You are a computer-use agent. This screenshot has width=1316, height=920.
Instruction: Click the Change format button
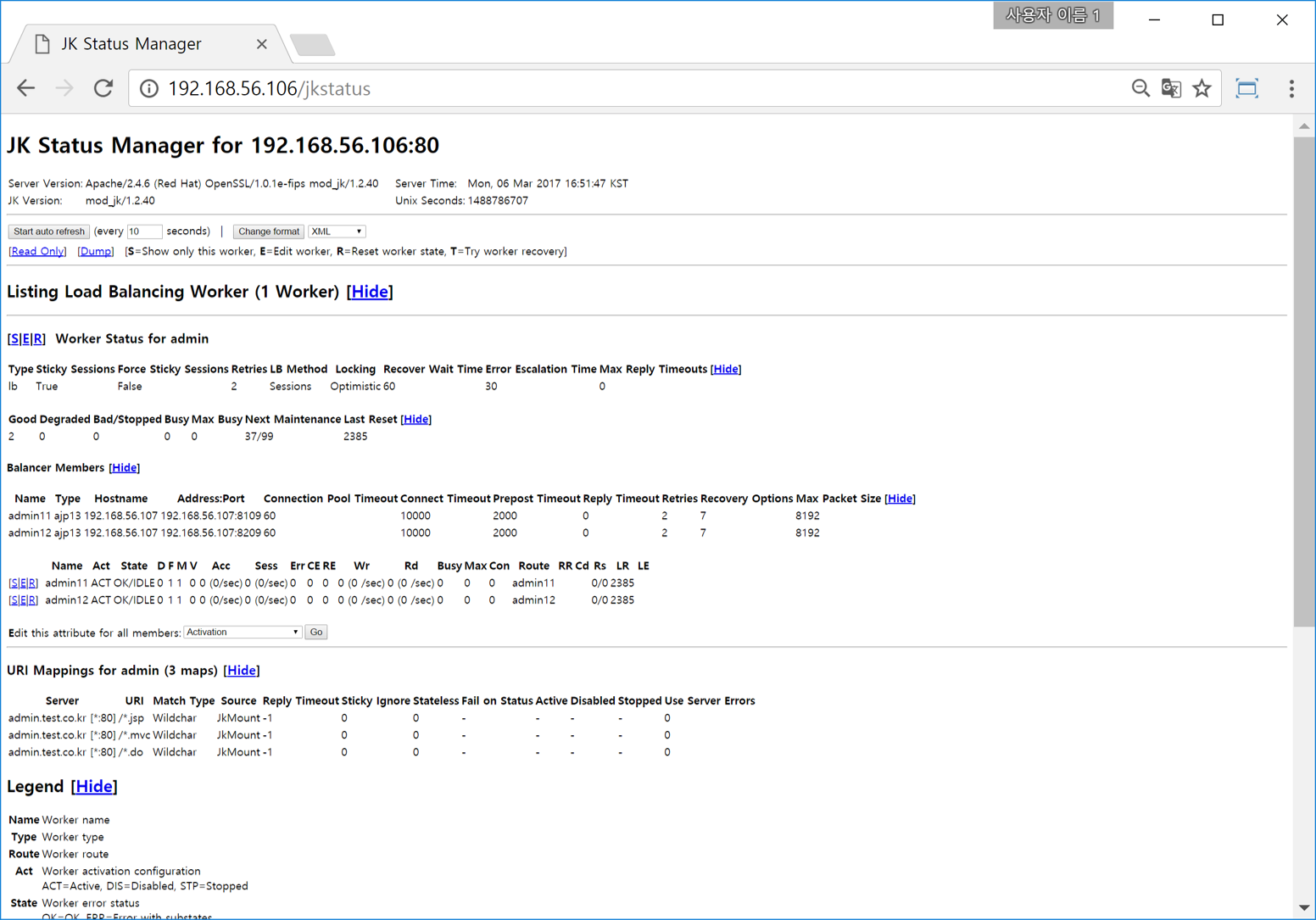click(268, 231)
